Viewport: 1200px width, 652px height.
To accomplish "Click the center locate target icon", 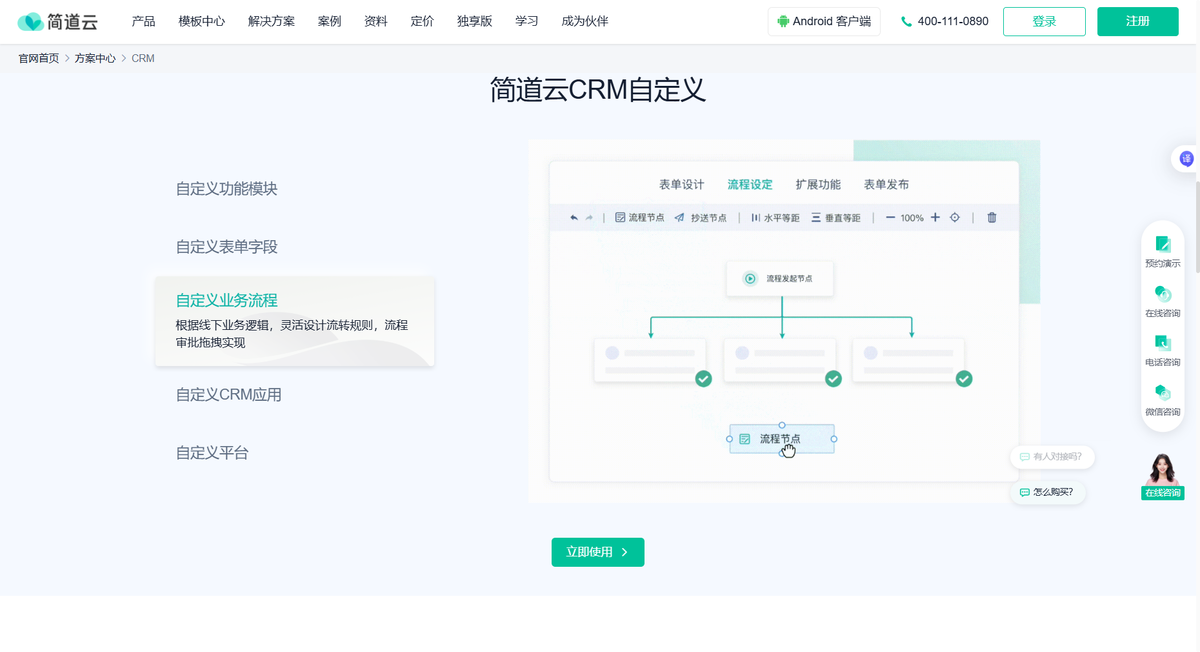I will [x=955, y=217].
